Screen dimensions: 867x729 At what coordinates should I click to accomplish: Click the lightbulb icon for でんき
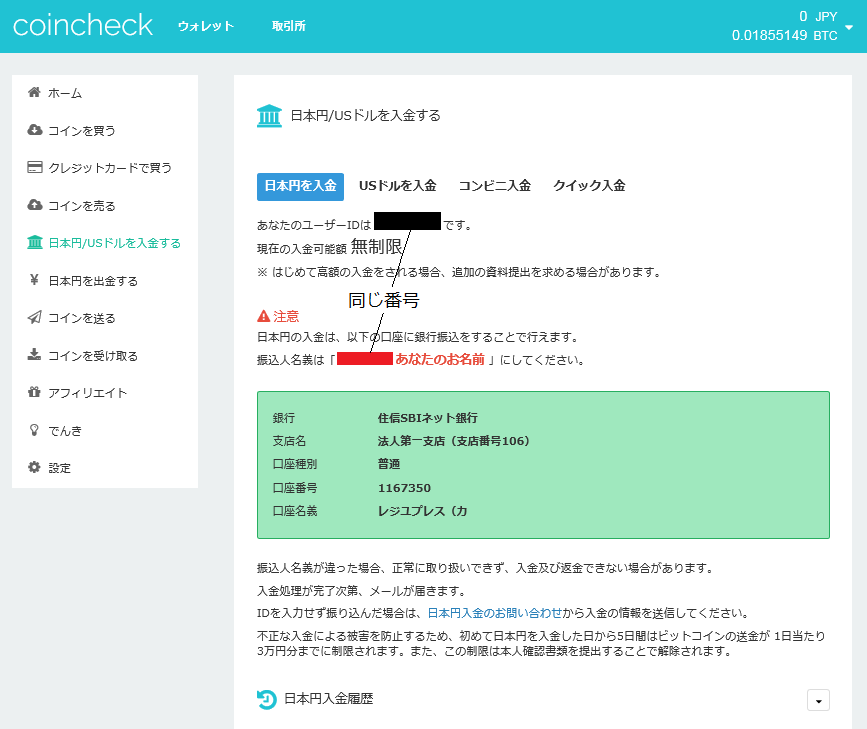pos(34,430)
